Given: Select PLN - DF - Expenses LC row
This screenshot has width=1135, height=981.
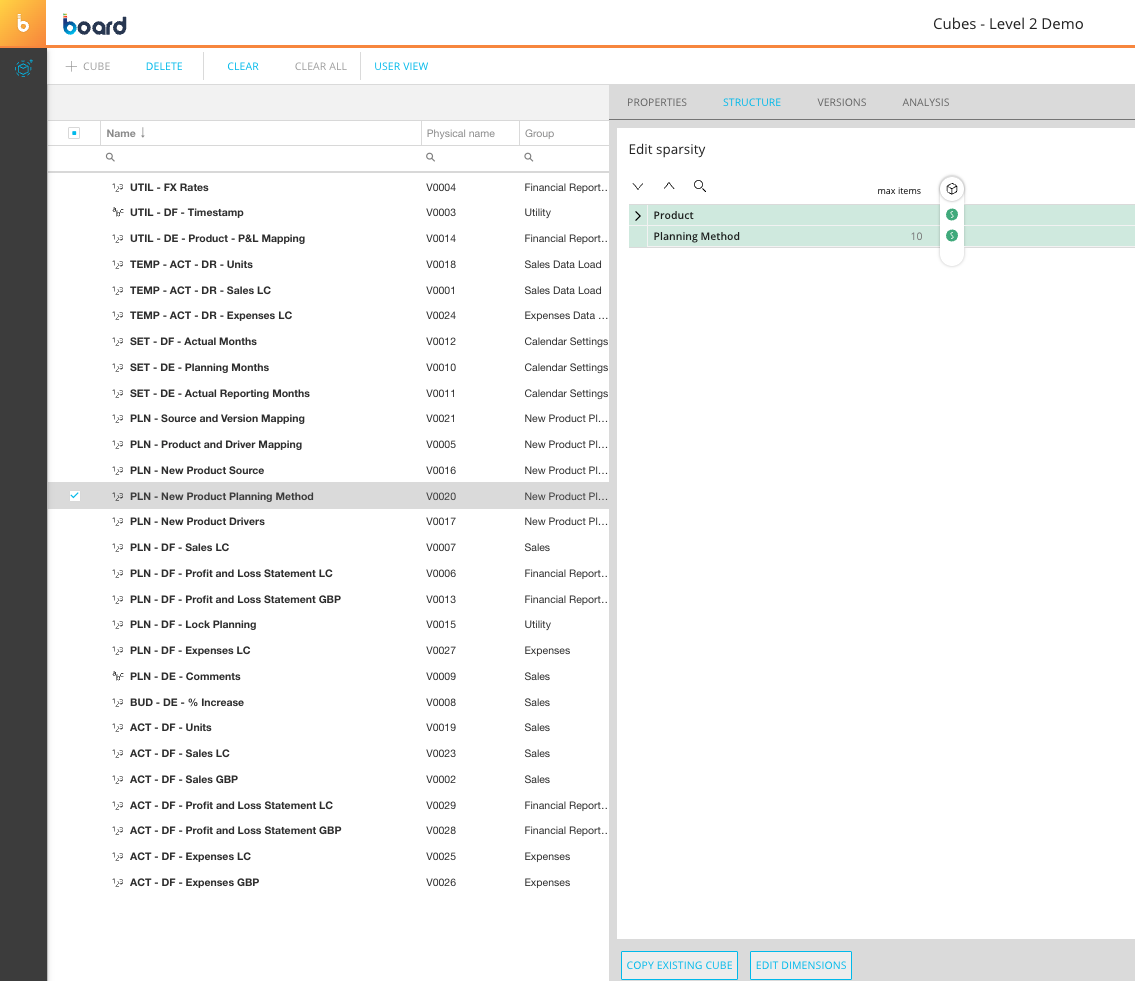Looking at the screenshot, I should point(328,650).
